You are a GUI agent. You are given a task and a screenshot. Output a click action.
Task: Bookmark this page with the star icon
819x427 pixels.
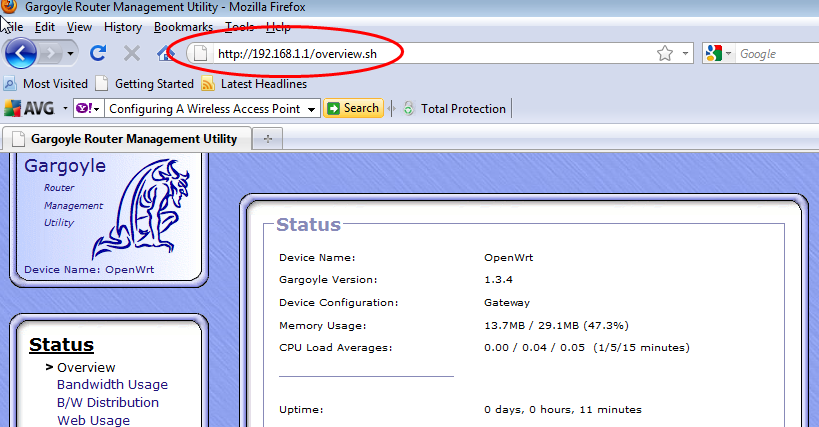coord(665,53)
